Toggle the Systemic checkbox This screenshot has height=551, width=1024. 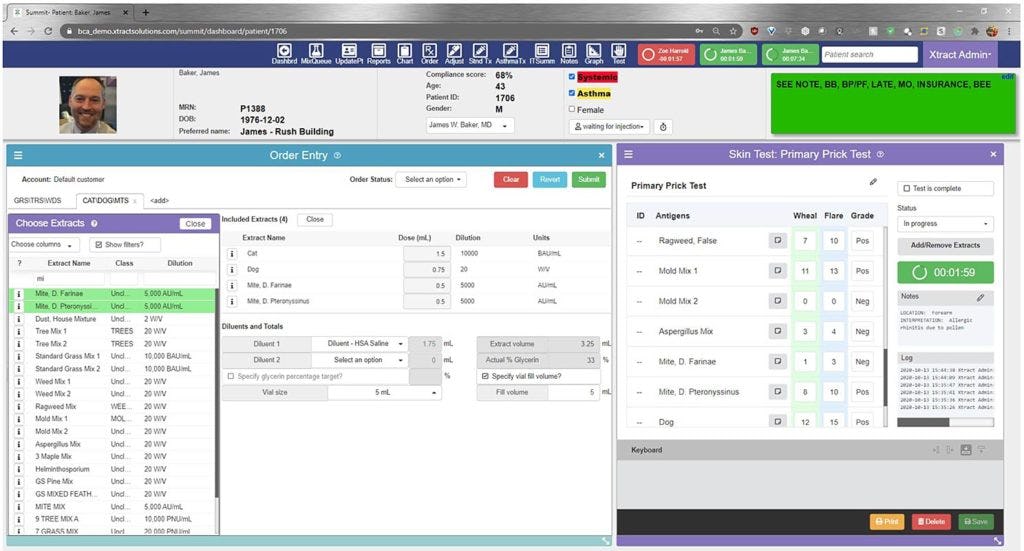(572, 76)
